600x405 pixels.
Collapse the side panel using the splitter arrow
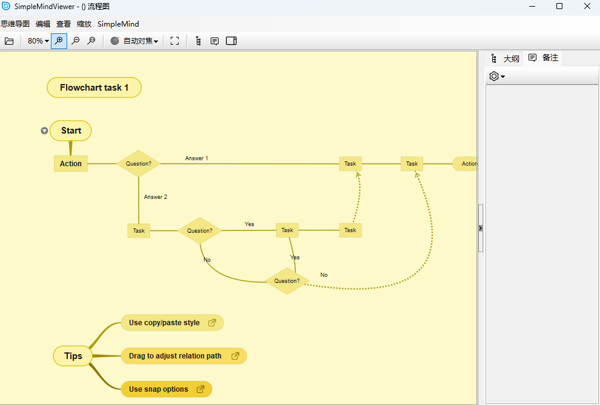pos(480,228)
